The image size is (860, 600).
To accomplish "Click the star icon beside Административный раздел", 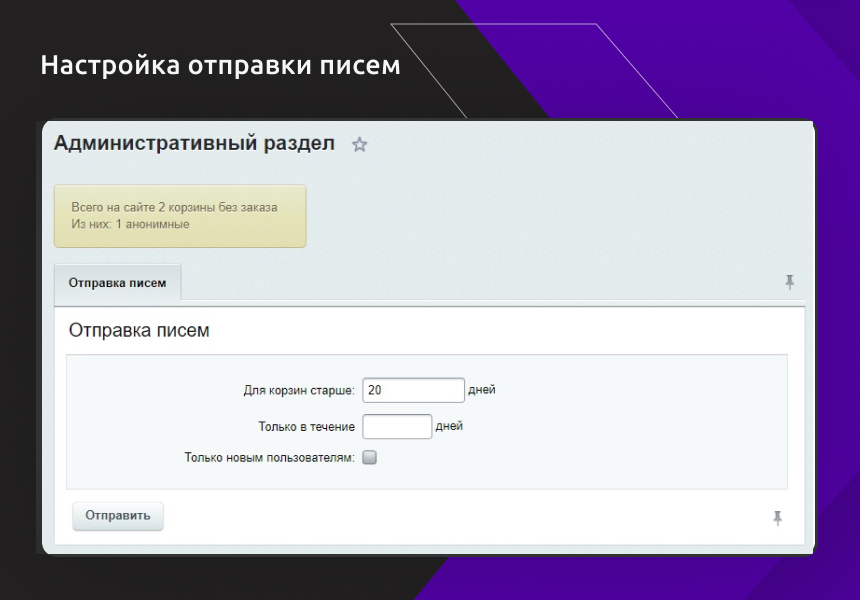I will pyautogui.click(x=360, y=145).
